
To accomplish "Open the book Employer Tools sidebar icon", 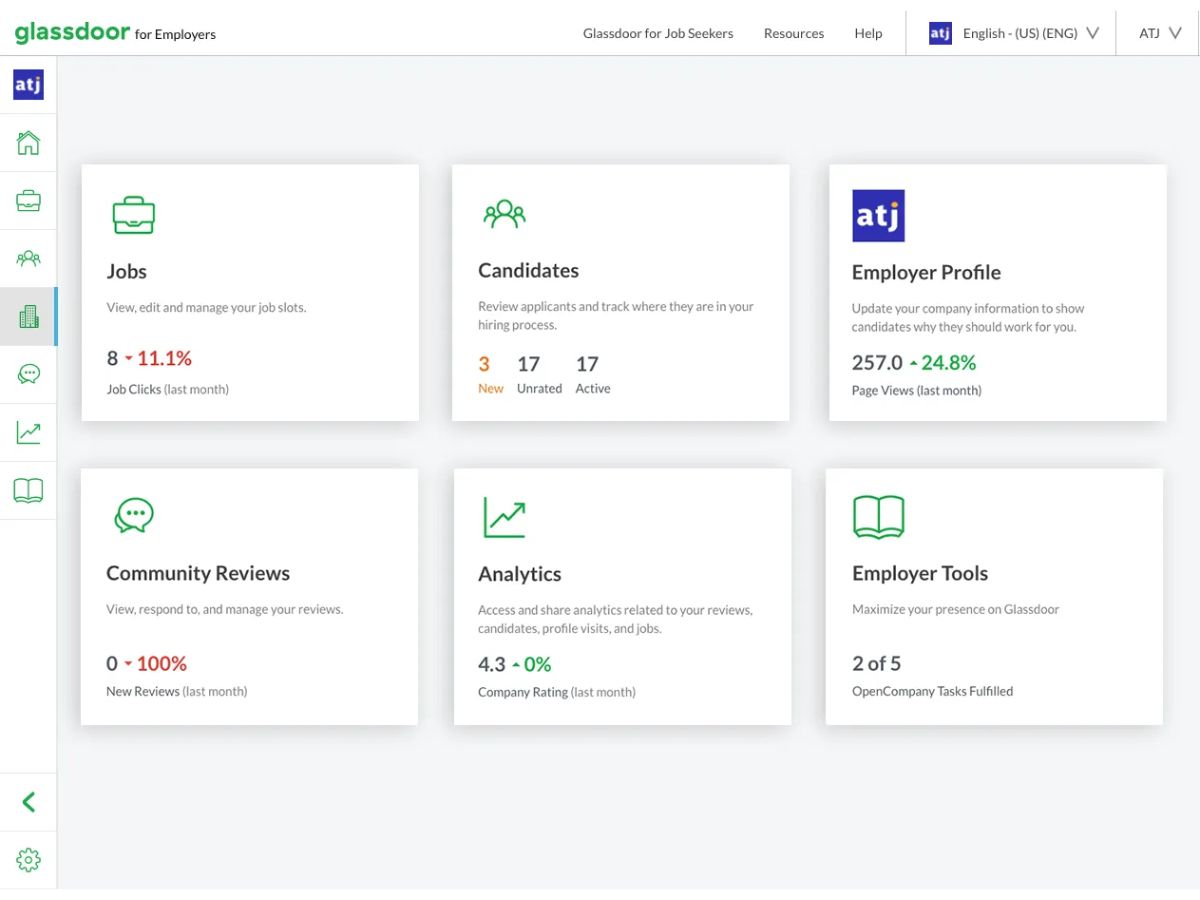I will tap(28, 491).
